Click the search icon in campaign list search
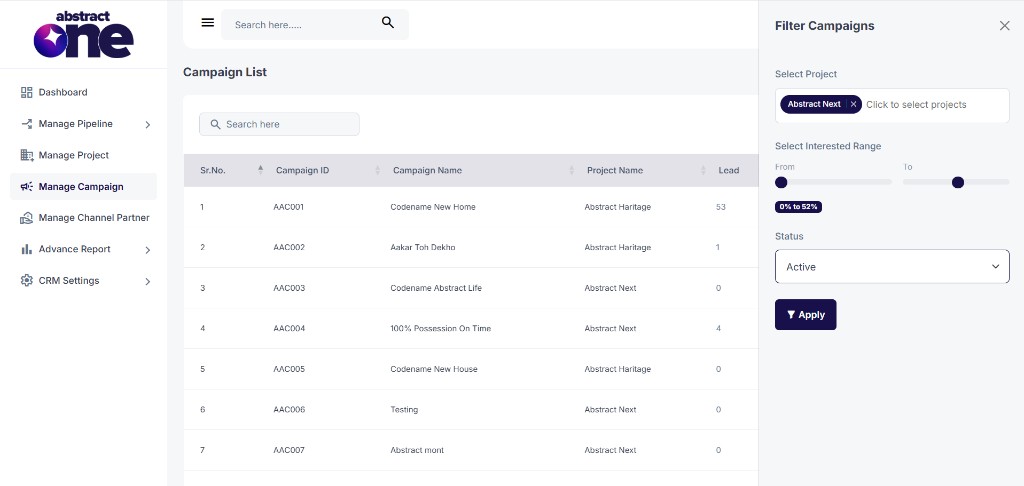Screen dimensions: 1024x486 click(216, 124)
